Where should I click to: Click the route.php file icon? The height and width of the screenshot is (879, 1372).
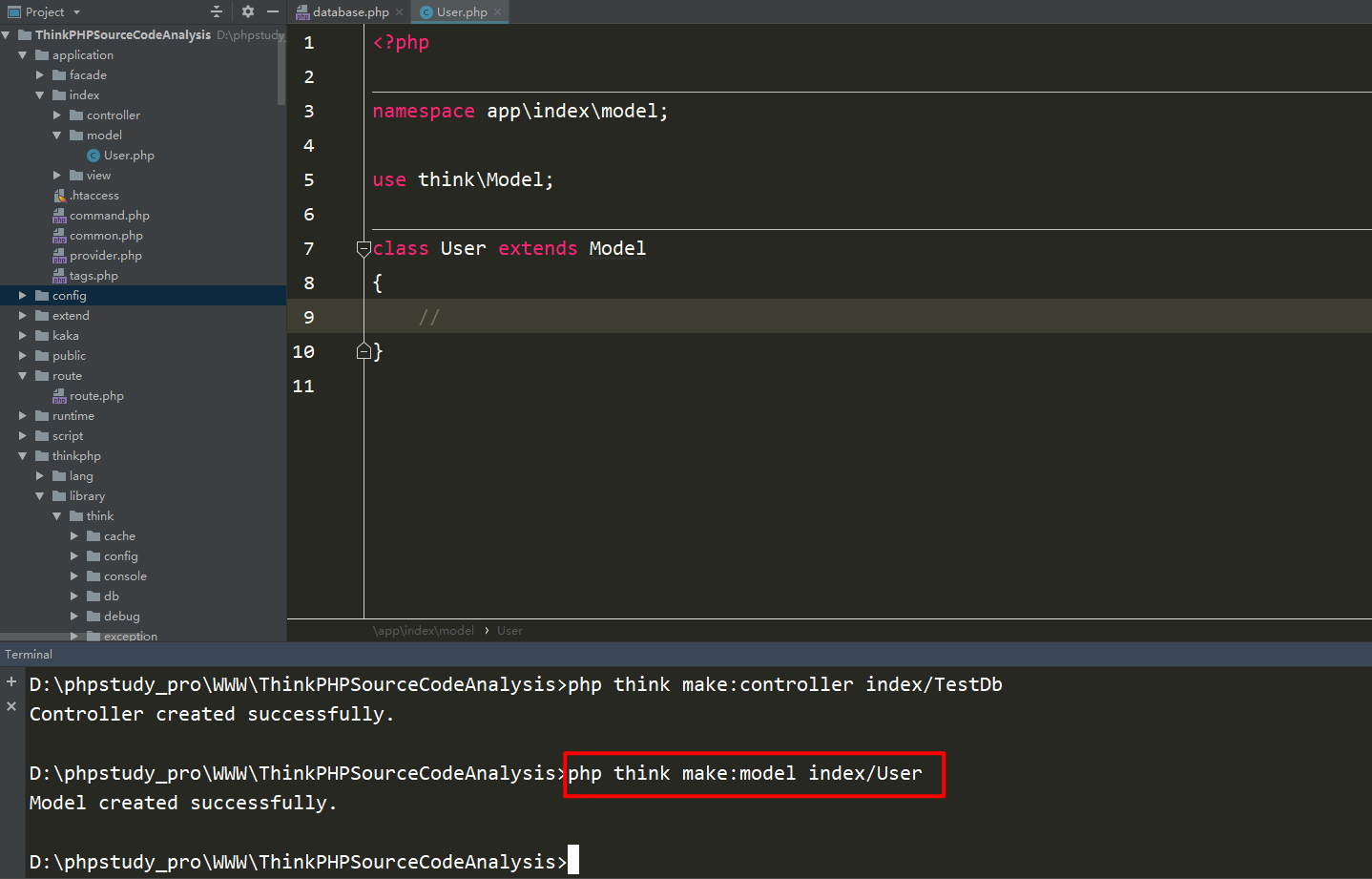[x=59, y=396]
